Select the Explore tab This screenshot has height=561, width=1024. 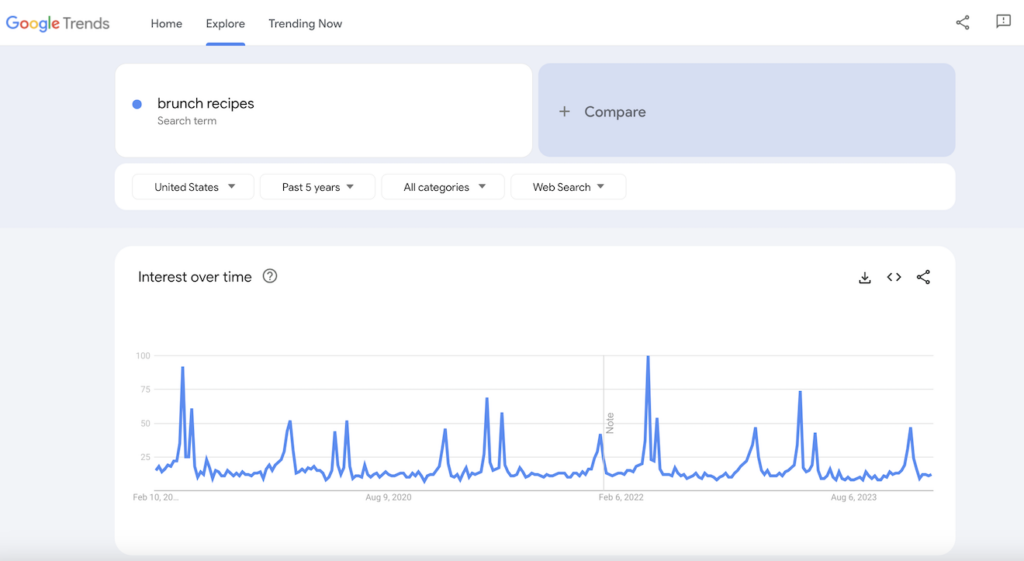225,24
